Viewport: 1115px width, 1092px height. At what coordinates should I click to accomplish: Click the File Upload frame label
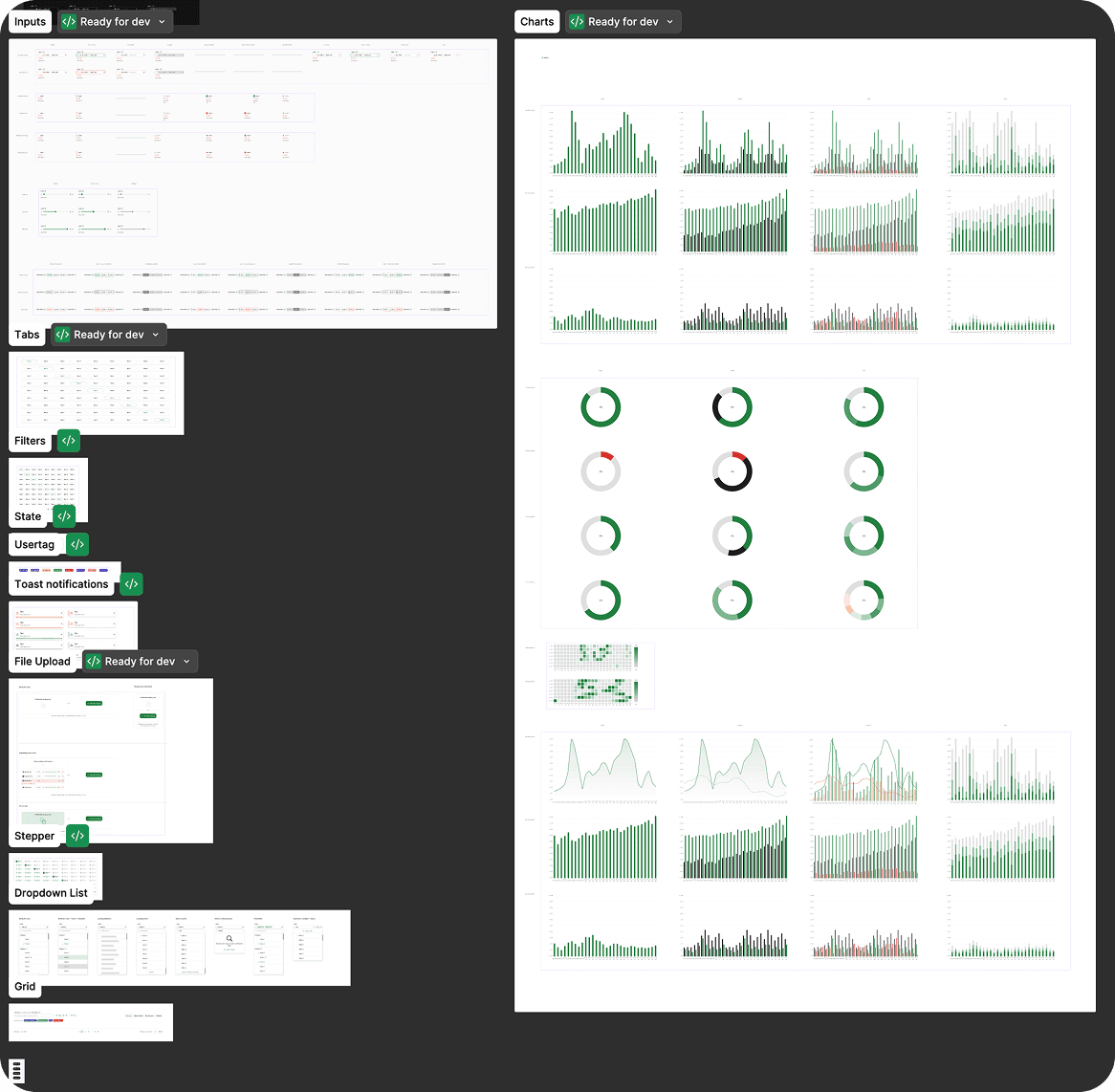coord(42,661)
